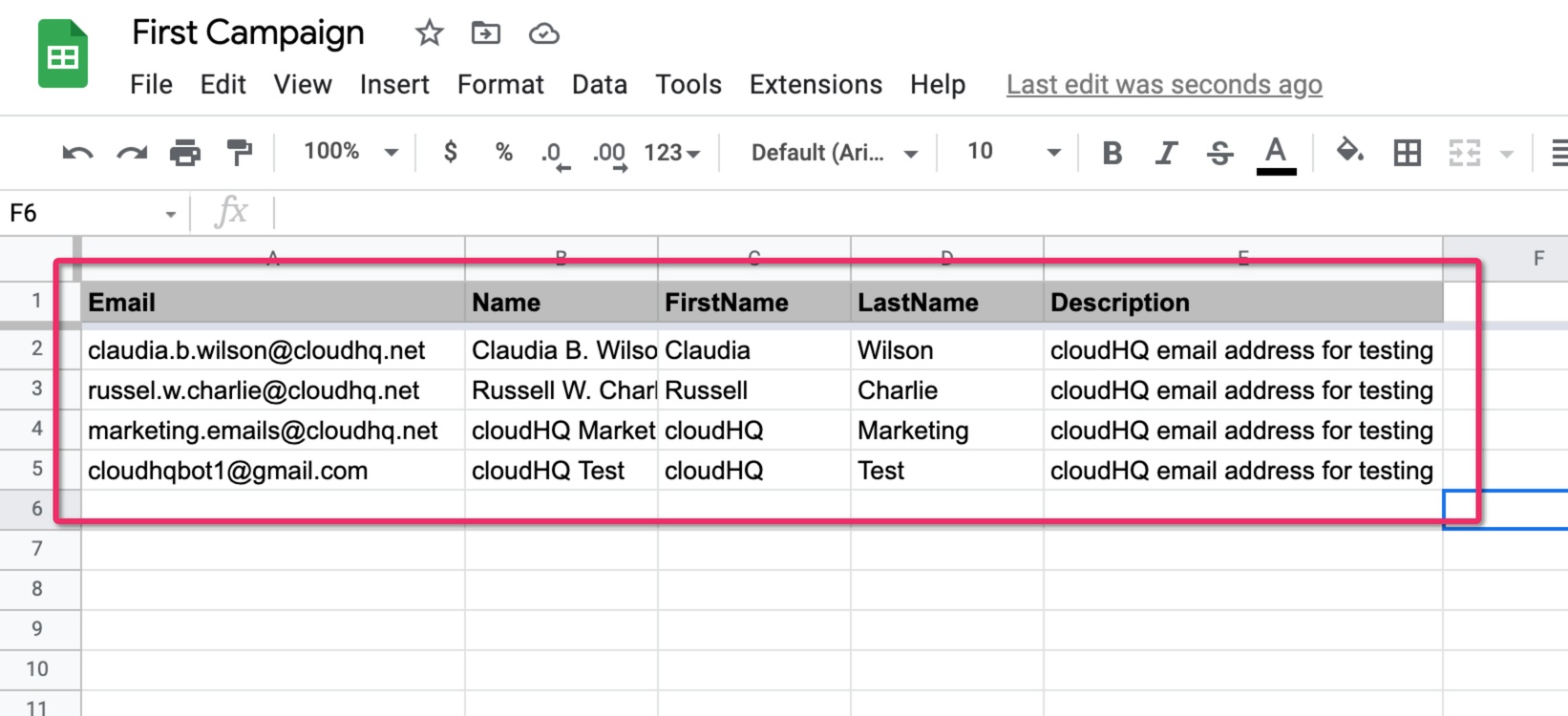1568x716 pixels.
Task: Select the Russell first name cell
Action: tap(754, 390)
